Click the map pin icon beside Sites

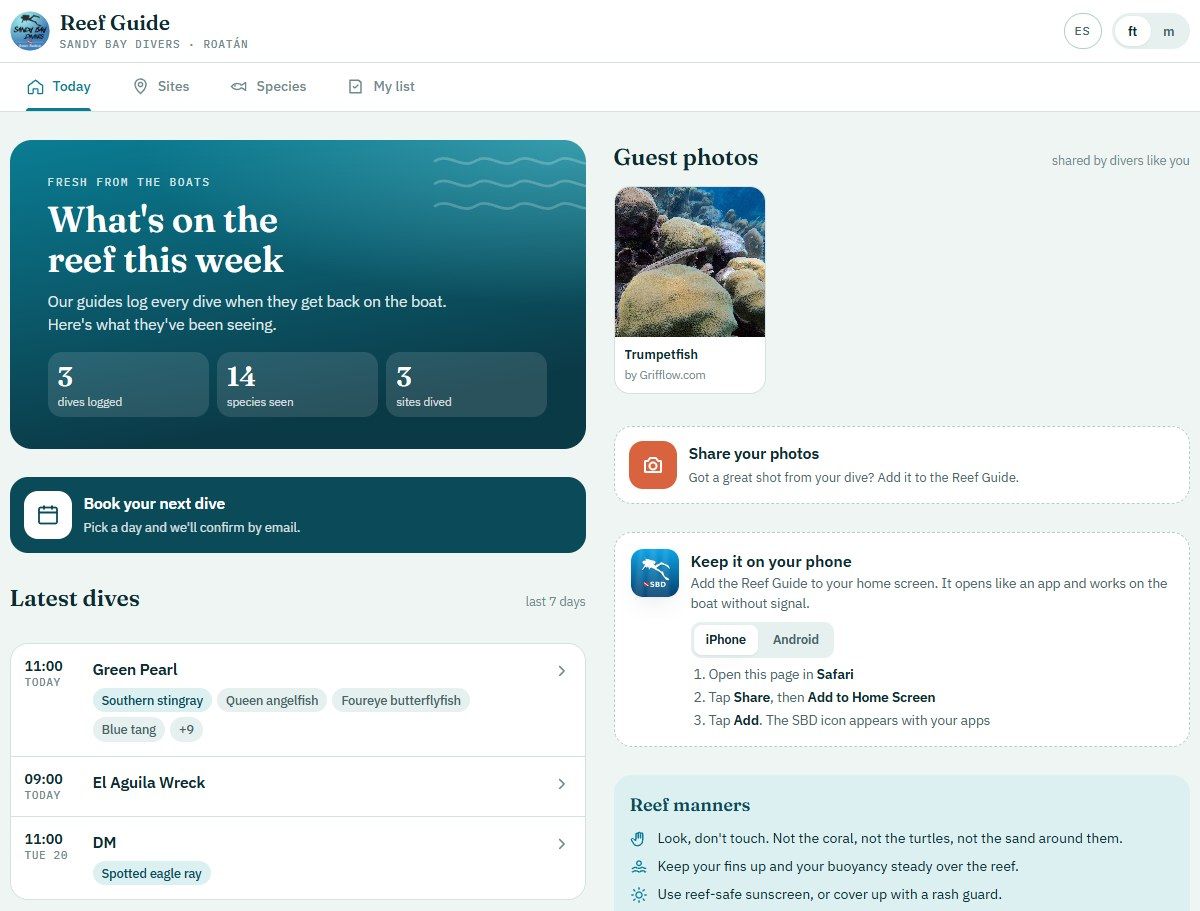(x=141, y=87)
